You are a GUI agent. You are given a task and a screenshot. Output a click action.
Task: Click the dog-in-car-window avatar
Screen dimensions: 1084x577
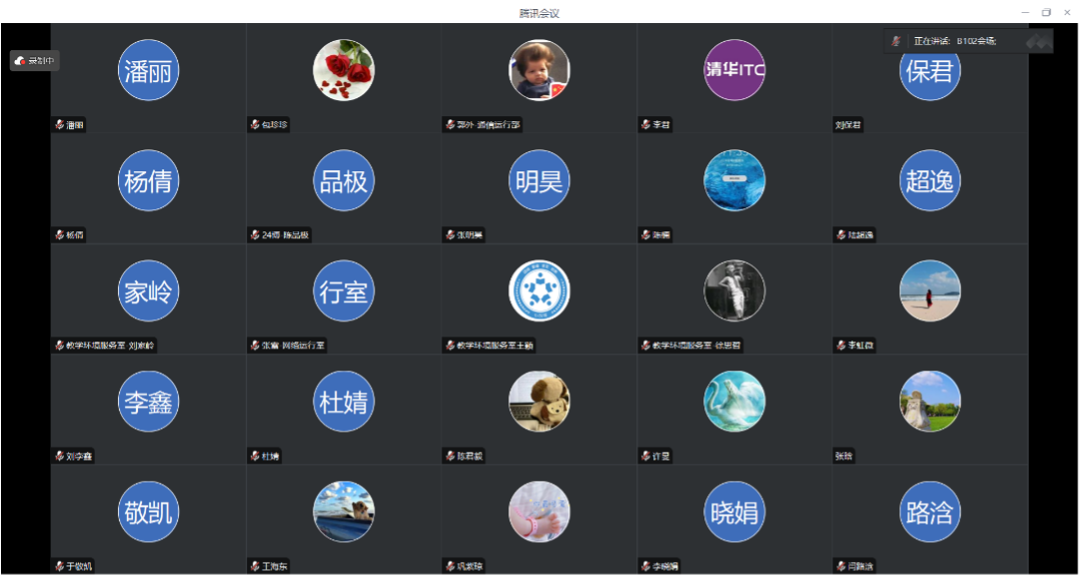344,512
